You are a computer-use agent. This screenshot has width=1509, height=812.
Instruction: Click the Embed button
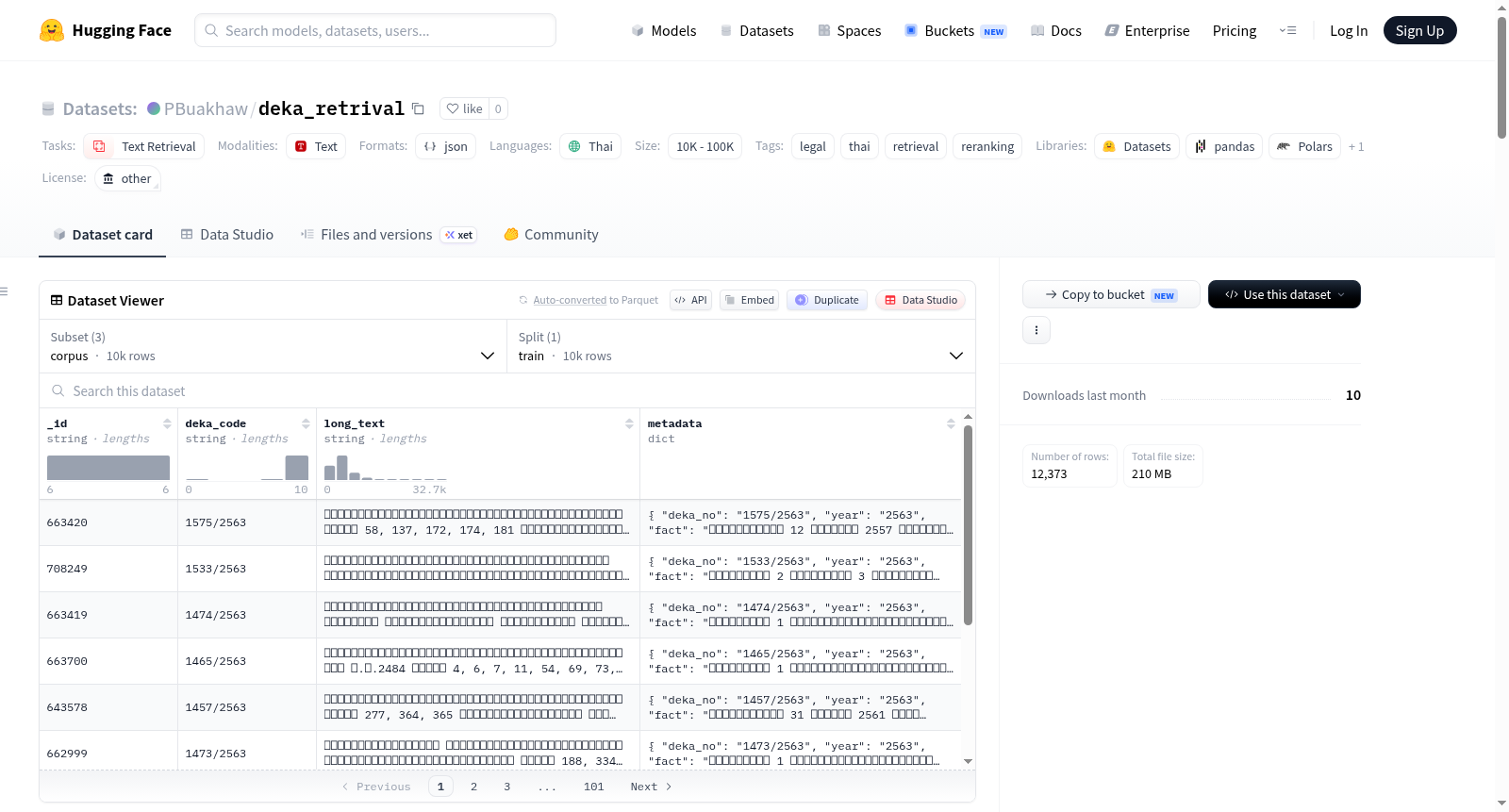(x=749, y=300)
